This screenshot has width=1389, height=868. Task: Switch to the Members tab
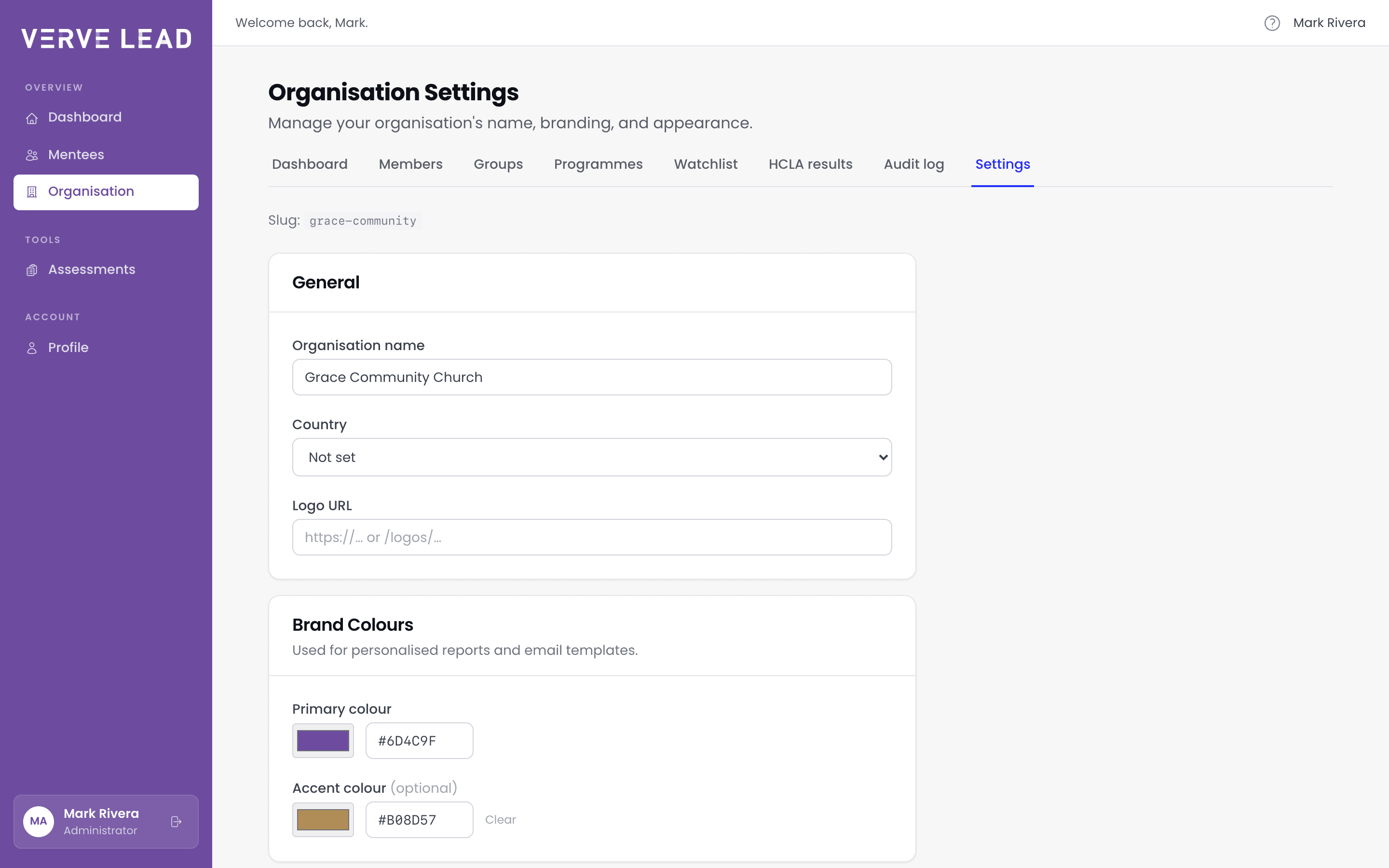click(x=410, y=164)
